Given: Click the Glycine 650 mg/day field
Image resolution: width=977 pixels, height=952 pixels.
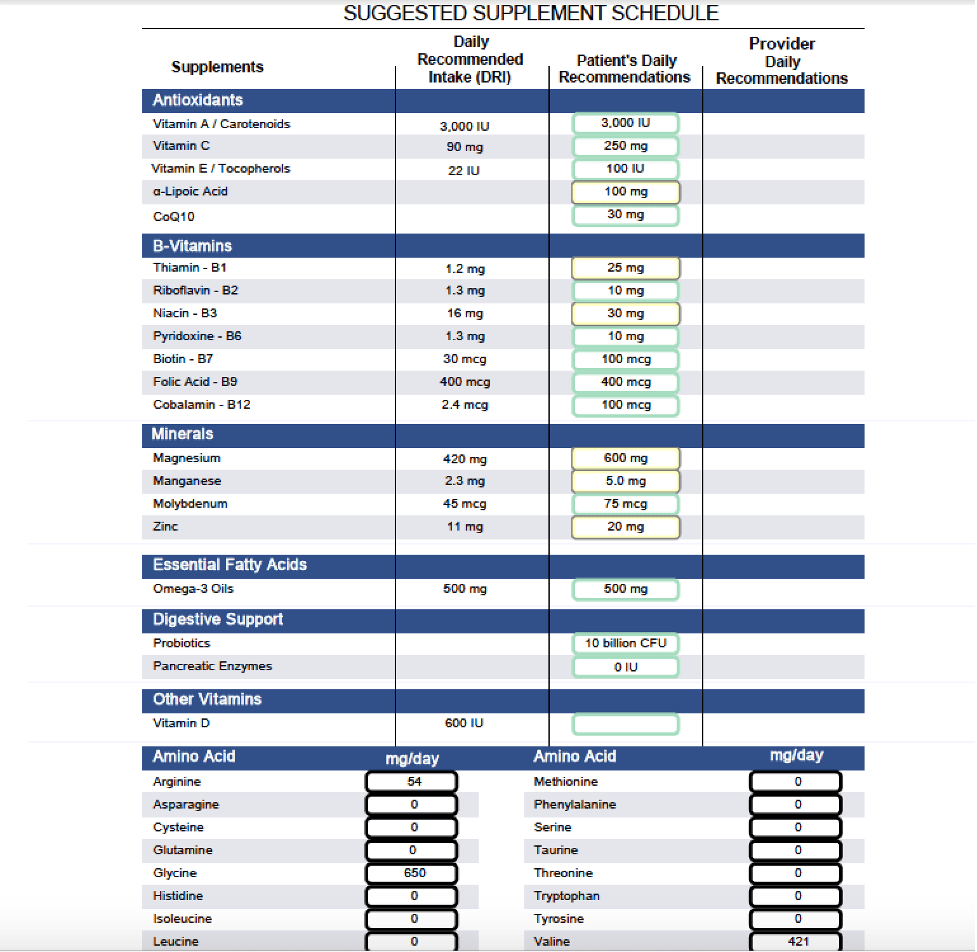Looking at the screenshot, I should click(412, 873).
